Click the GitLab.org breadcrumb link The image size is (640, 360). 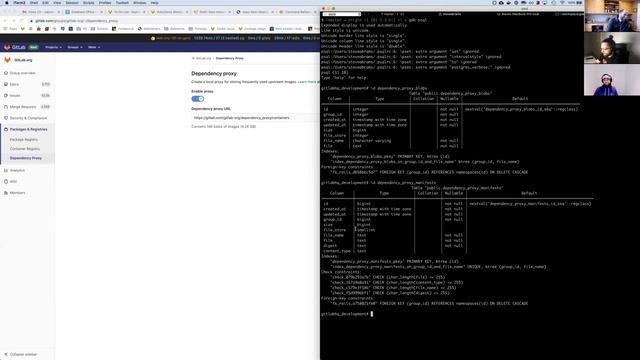point(203,58)
